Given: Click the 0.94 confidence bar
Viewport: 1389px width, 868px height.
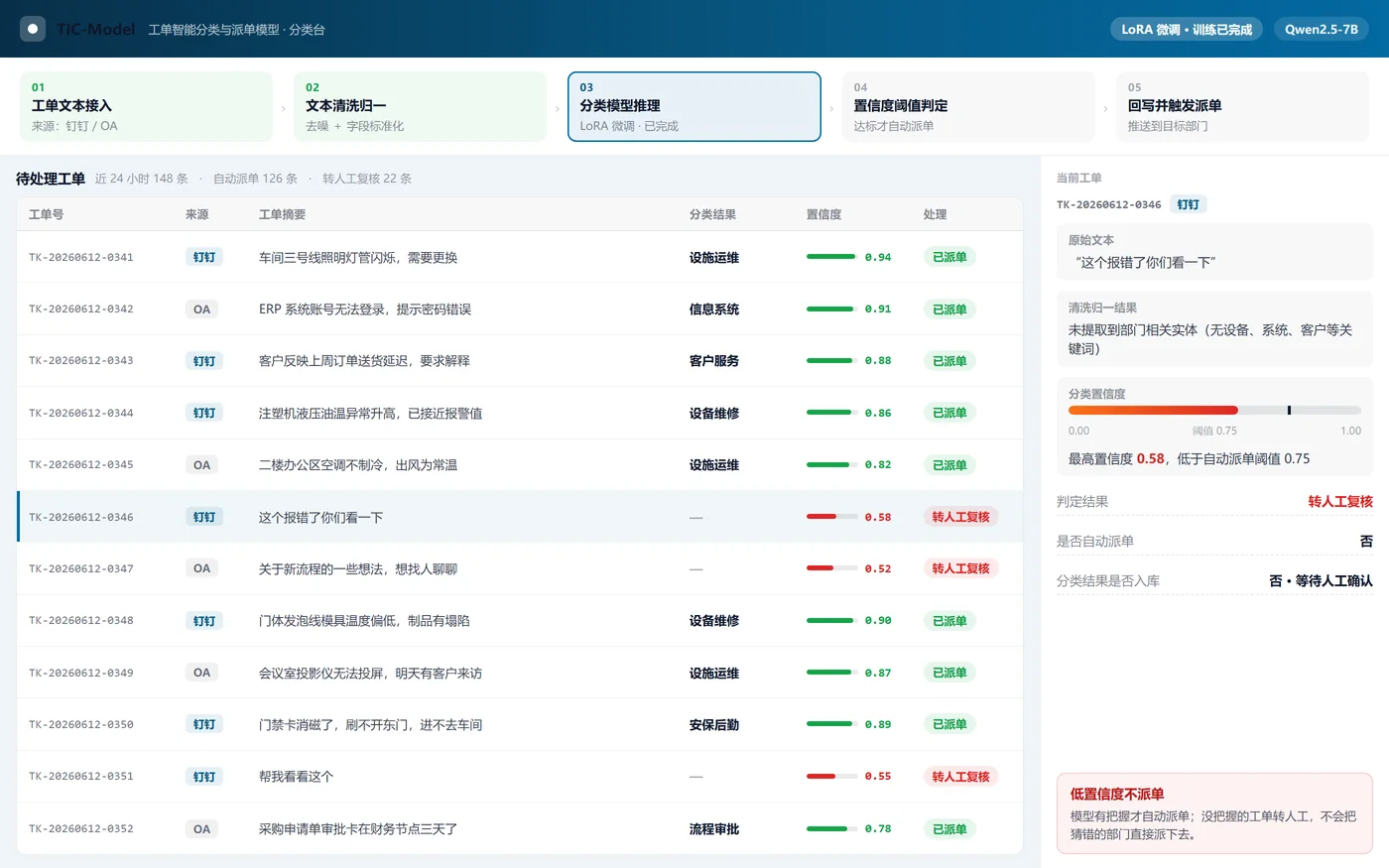Looking at the screenshot, I should click(830, 257).
